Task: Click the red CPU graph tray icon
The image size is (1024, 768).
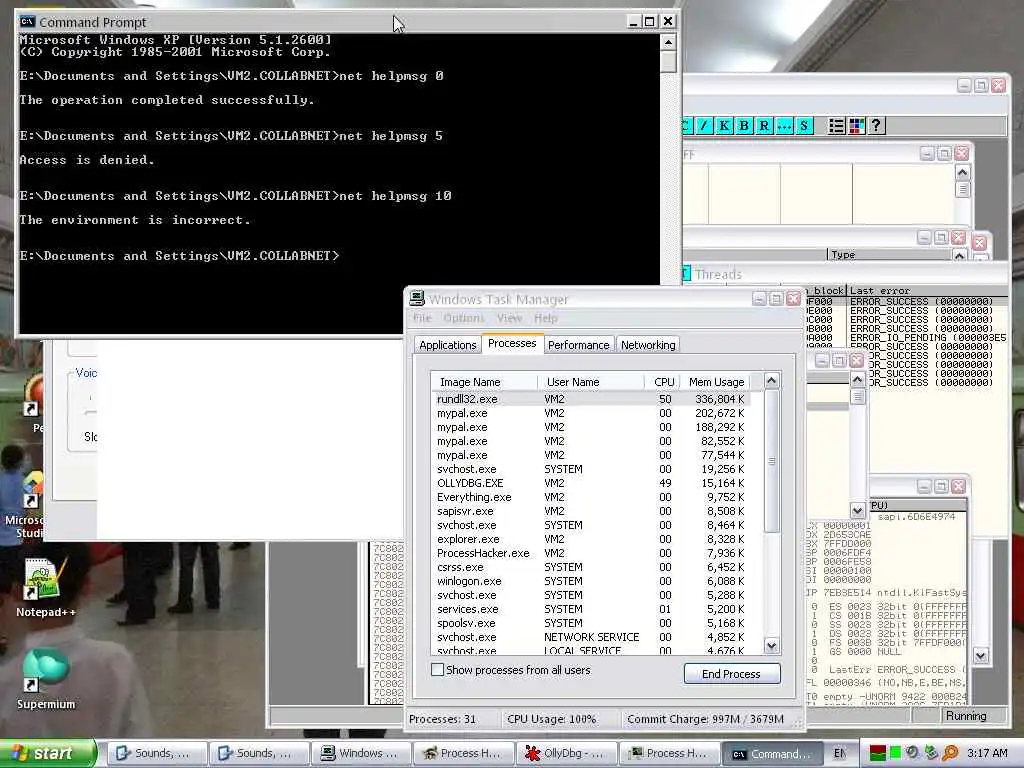Action: pos(878,753)
